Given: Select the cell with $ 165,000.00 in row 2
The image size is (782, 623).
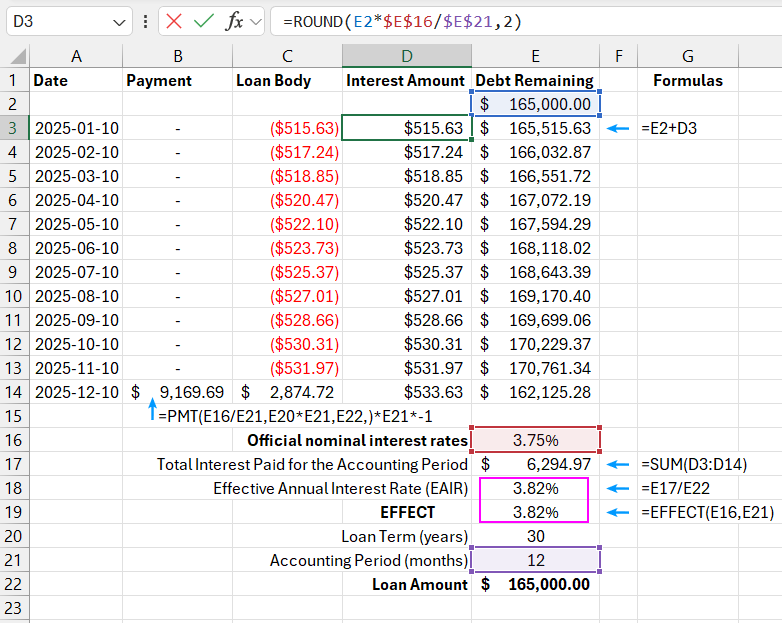Looking at the screenshot, I should pyautogui.click(x=535, y=104).
